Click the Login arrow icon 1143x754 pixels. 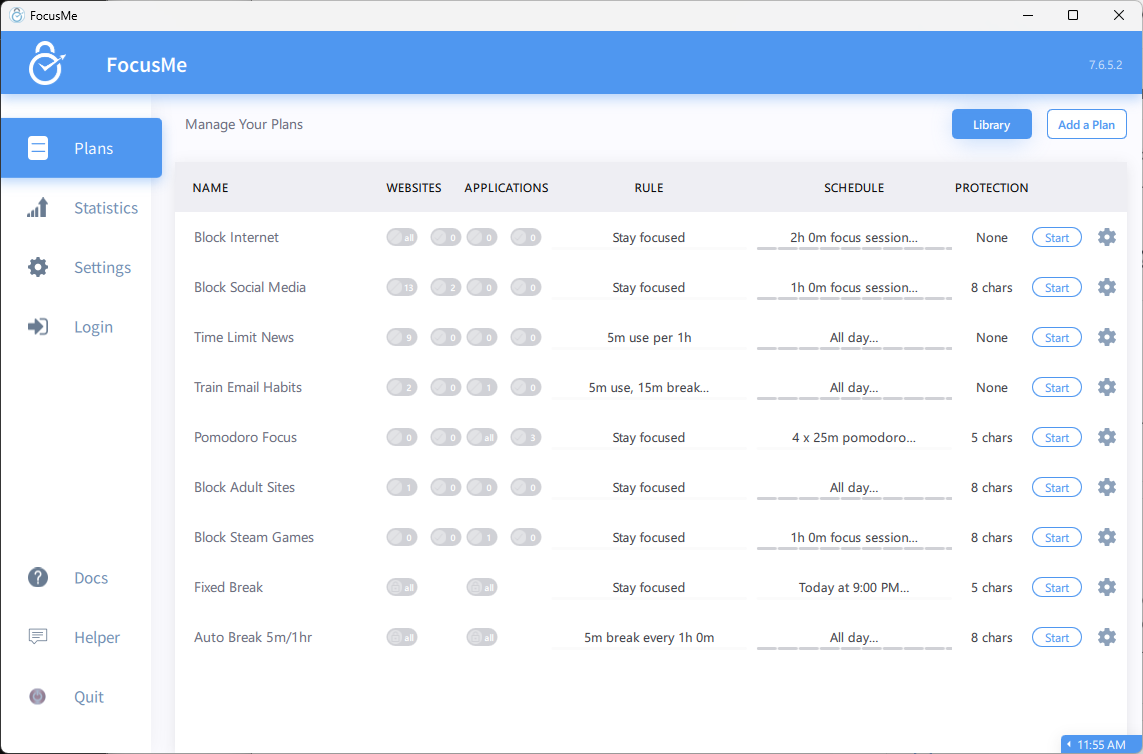tap(38, 327)
